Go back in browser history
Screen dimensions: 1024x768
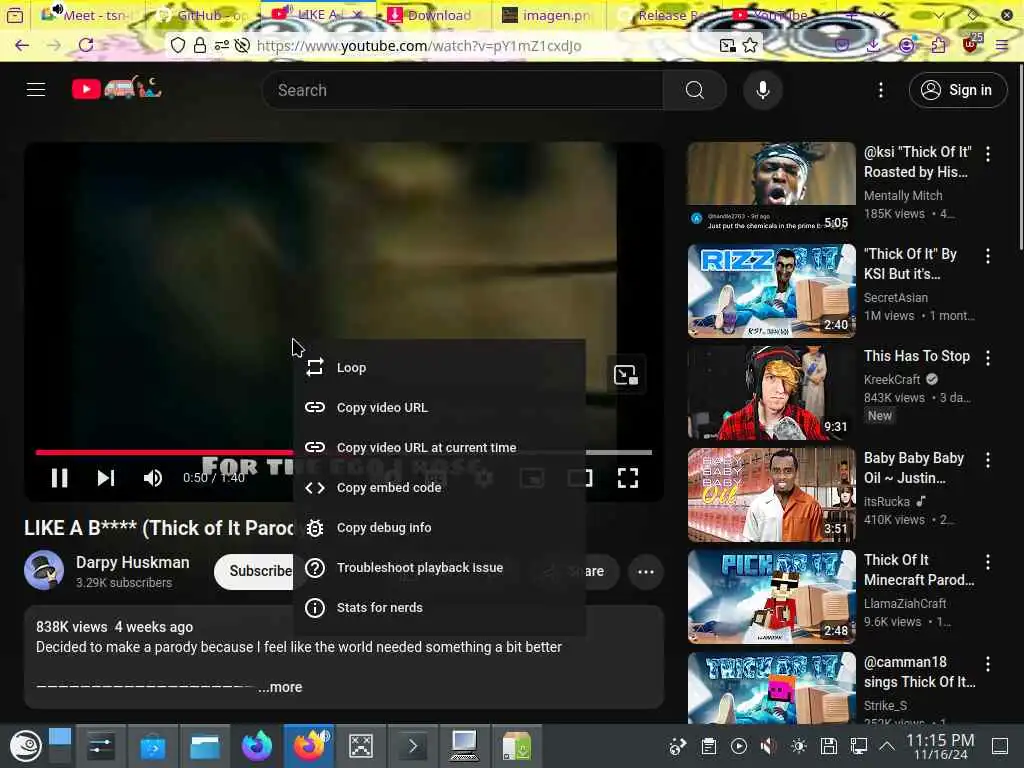point(22,45)
